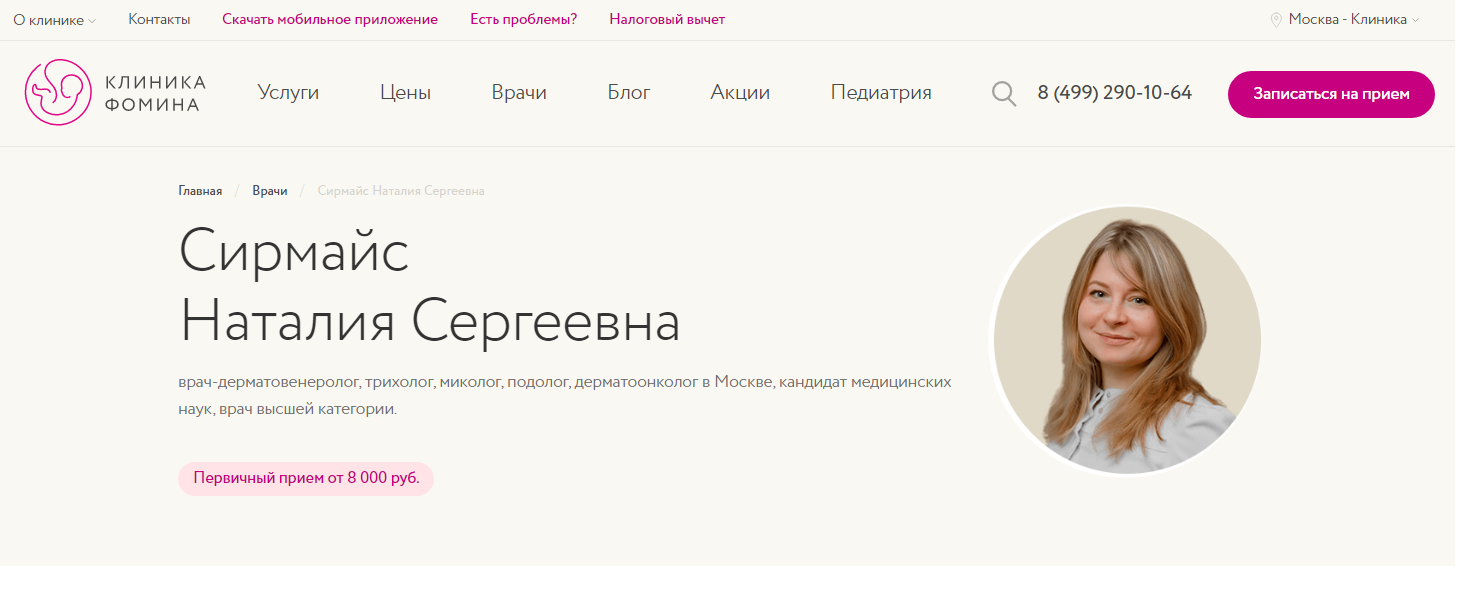
Task: Click the Сирмайс Наталия Сергеевна breadcrumb text
Action: click(401, 191)
